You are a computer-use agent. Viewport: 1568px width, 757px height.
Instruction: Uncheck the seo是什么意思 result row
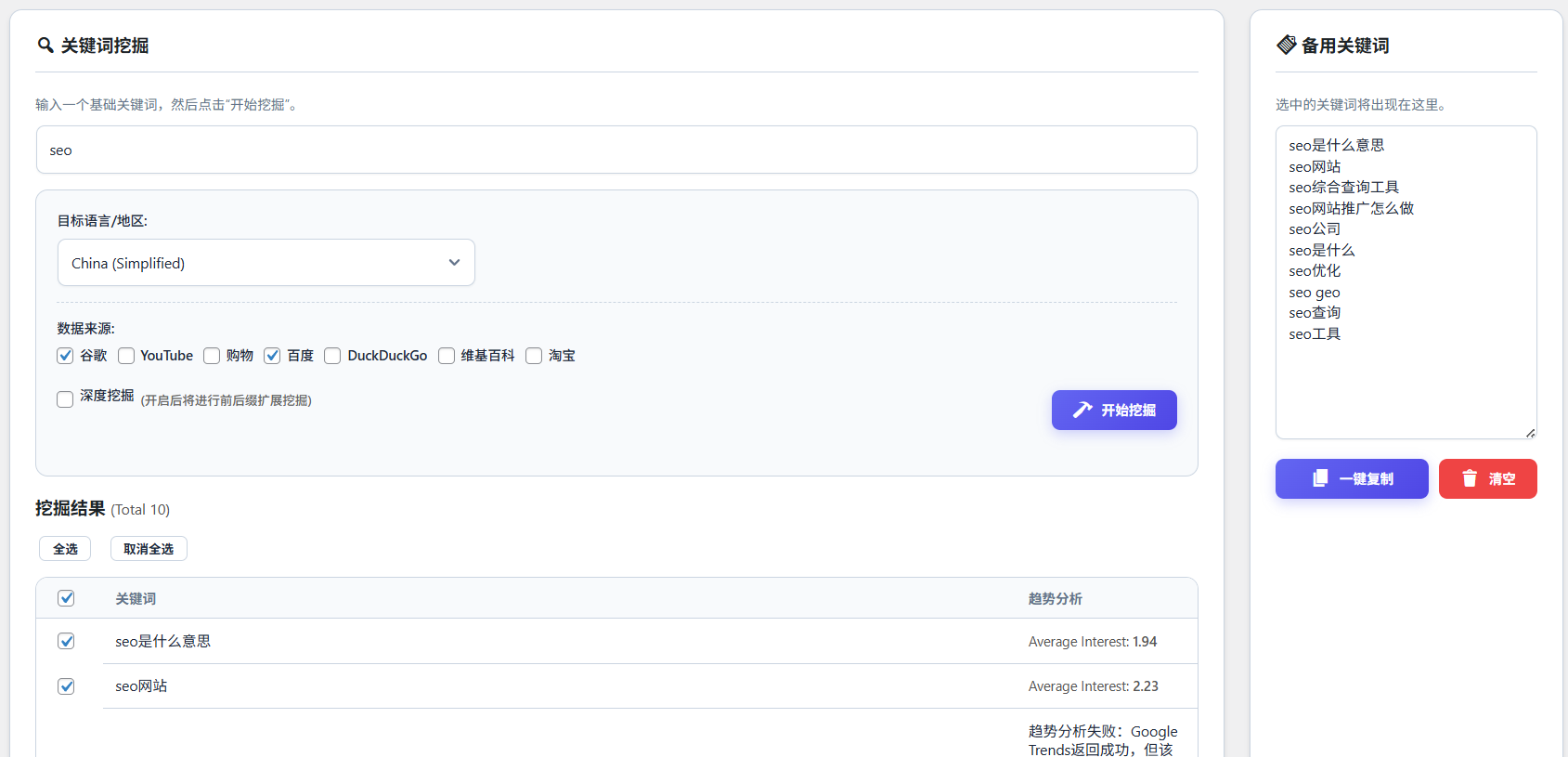pyautogui.click(x=66, y=641)
